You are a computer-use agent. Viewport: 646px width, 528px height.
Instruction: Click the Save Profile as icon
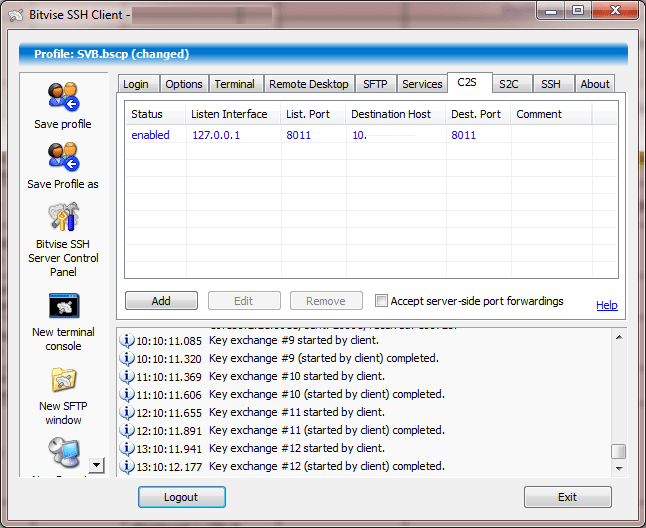pos(63,158)
